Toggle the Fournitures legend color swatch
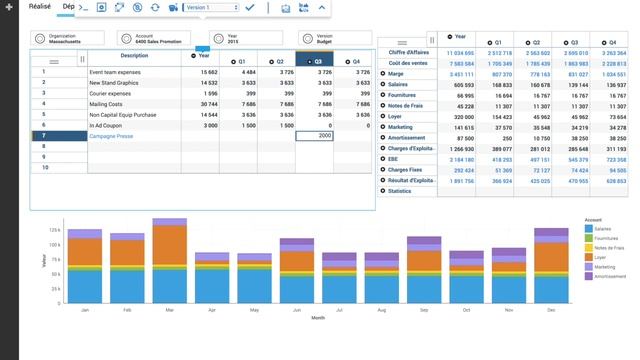This screenshot has height=360, width=640. (589, 238)
